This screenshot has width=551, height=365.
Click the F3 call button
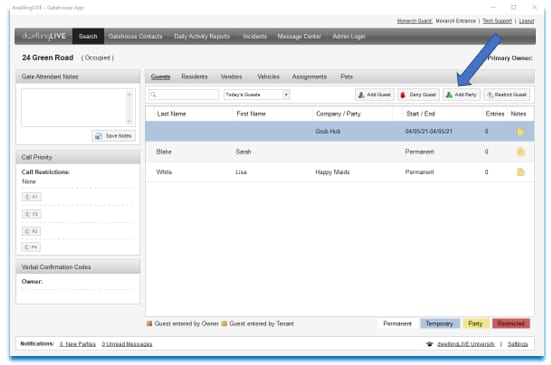[31, 231]
